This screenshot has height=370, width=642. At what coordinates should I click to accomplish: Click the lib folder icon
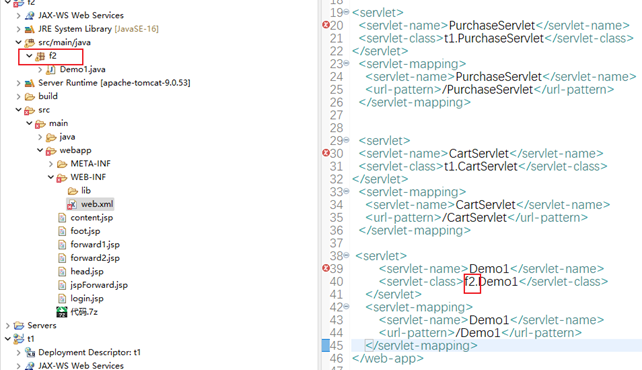pos(73,191)
